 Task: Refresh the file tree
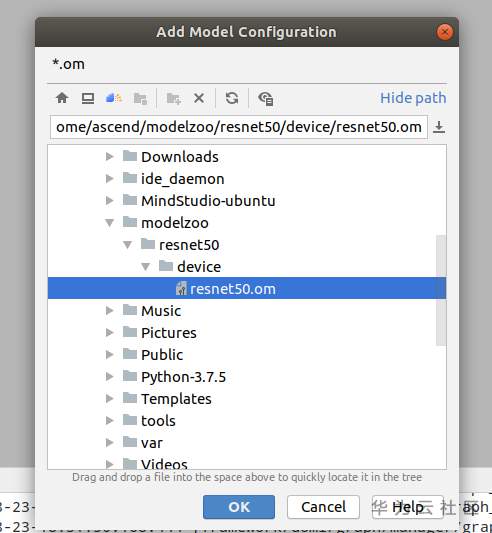point(232,98)
